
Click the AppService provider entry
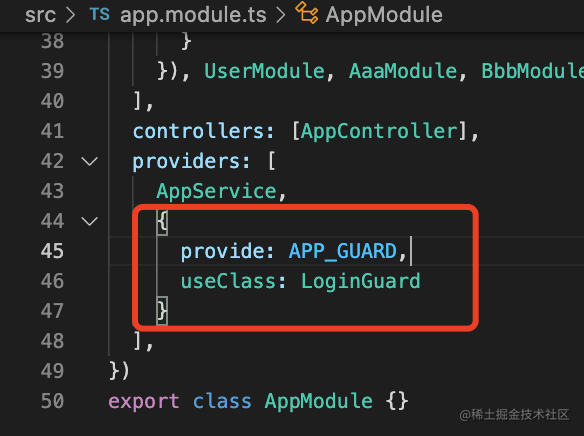[216, 191]
